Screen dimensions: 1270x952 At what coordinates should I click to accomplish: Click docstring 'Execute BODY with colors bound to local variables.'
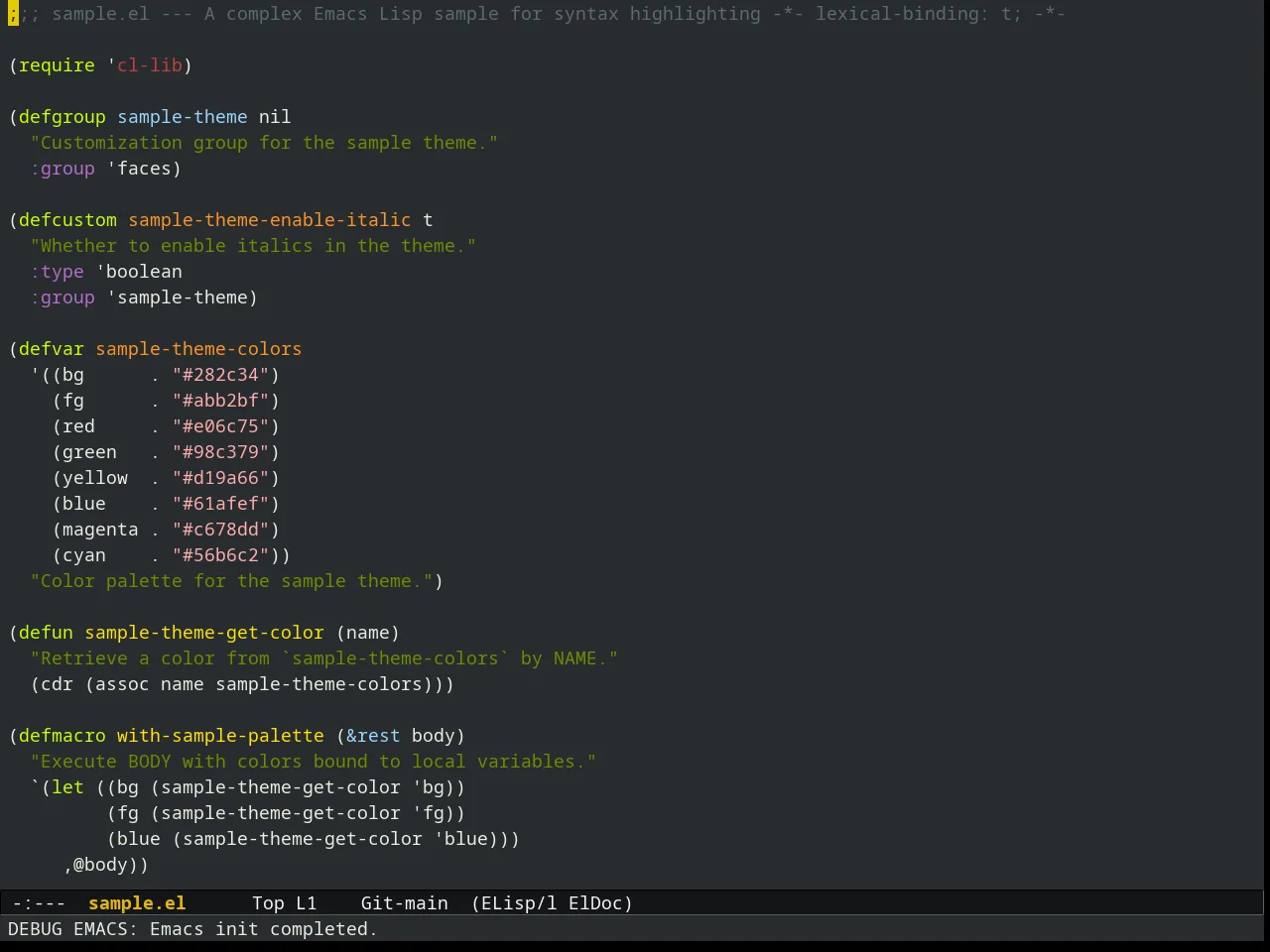[313, 762]
